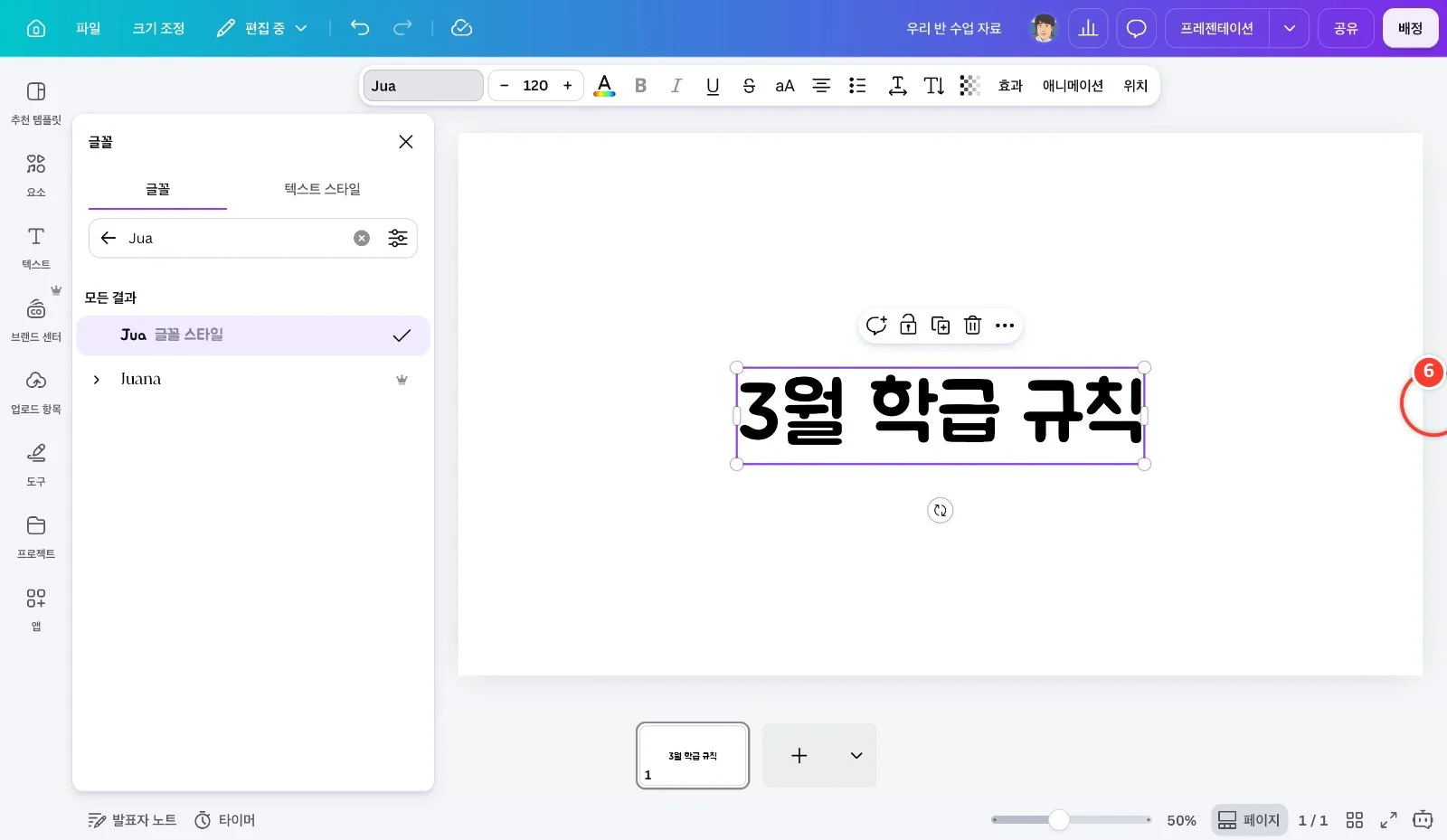
Task: Click back arrow in font search
Action: coord(109,238)
